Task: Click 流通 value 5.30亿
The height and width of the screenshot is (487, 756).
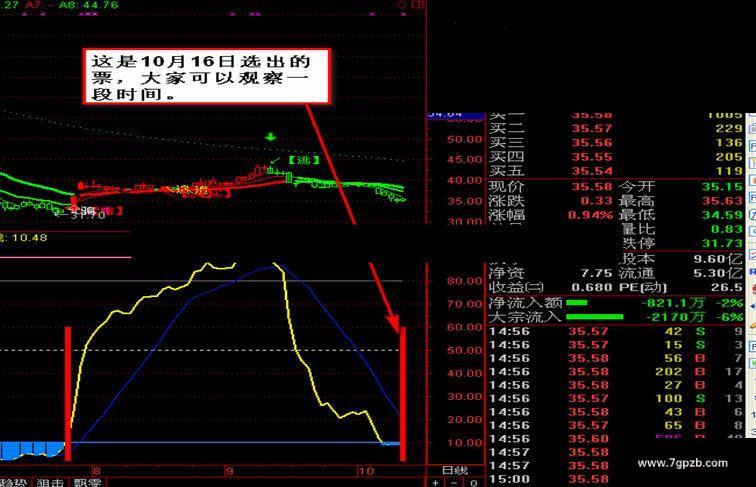Action: (718, 273)
